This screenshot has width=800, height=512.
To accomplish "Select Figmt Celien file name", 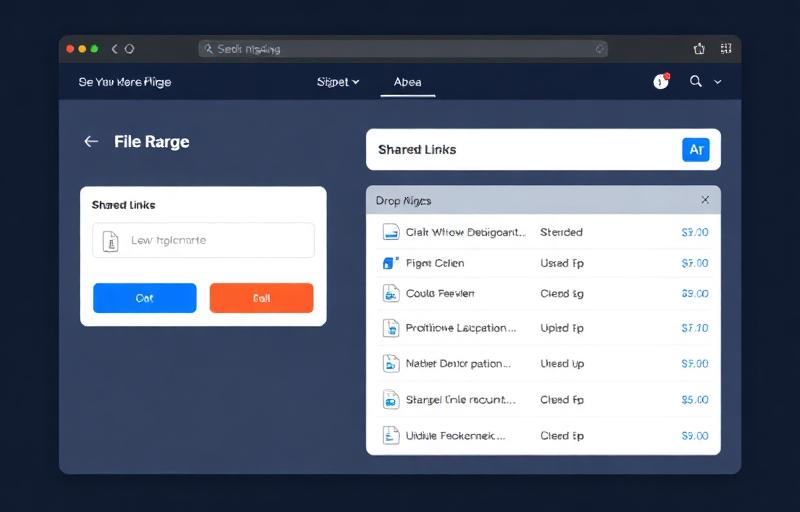I will [x=435, y=263].
